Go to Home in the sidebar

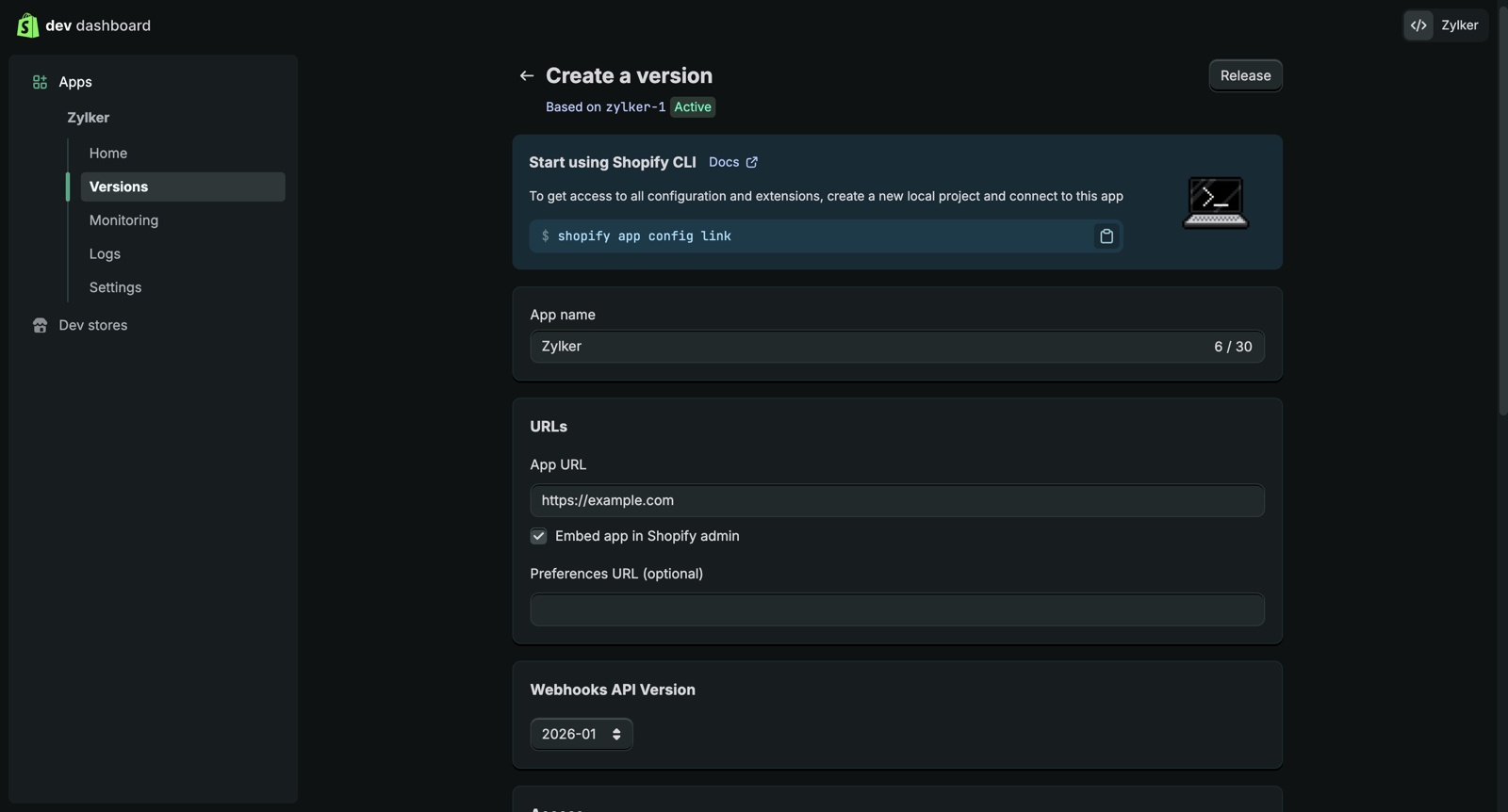click(108, 153)
